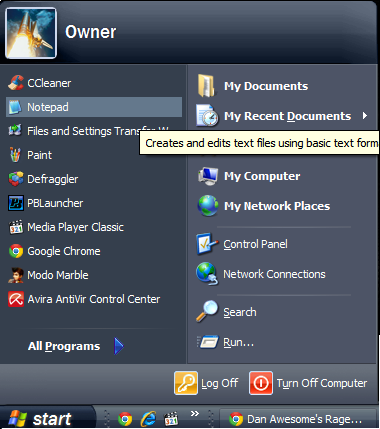Click the Log Off text button
The height and width of the screenshot is (429, 380).
tap(219, 383)
